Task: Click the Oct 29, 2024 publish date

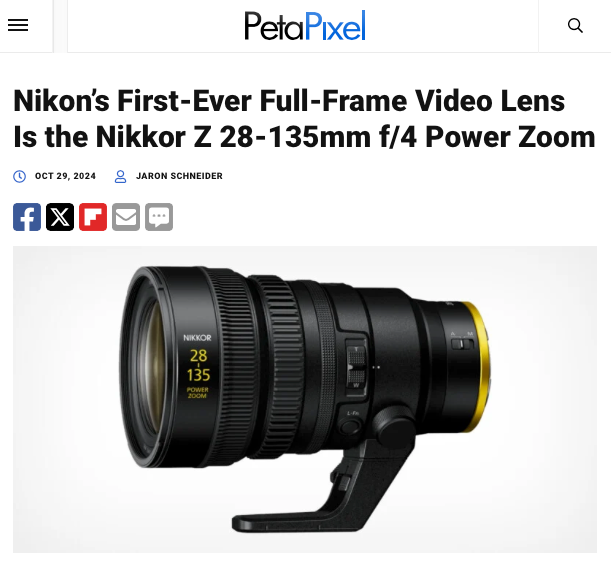Action: (65, 176)
